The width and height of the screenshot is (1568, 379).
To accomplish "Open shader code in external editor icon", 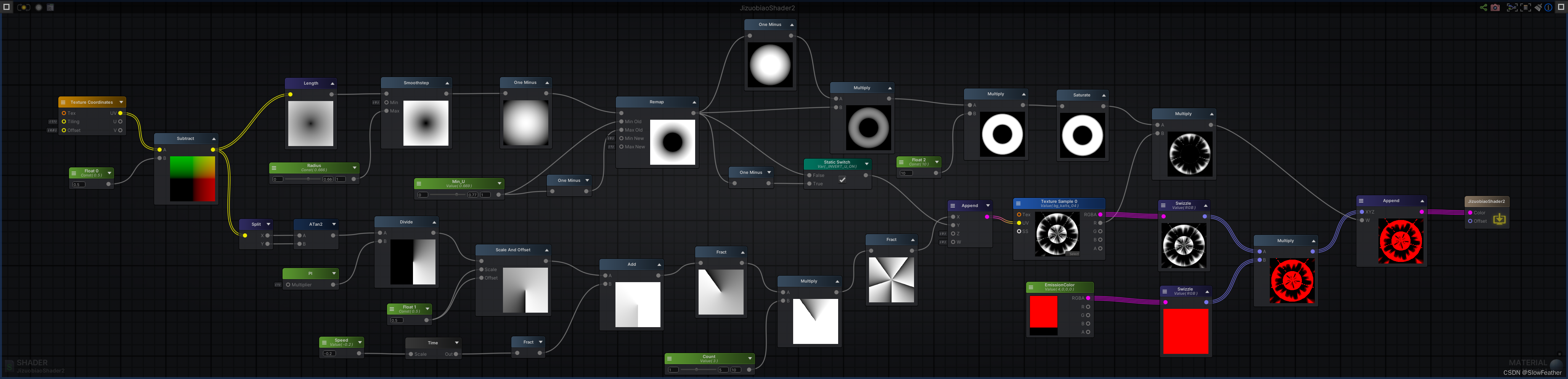I will [50, 7].
